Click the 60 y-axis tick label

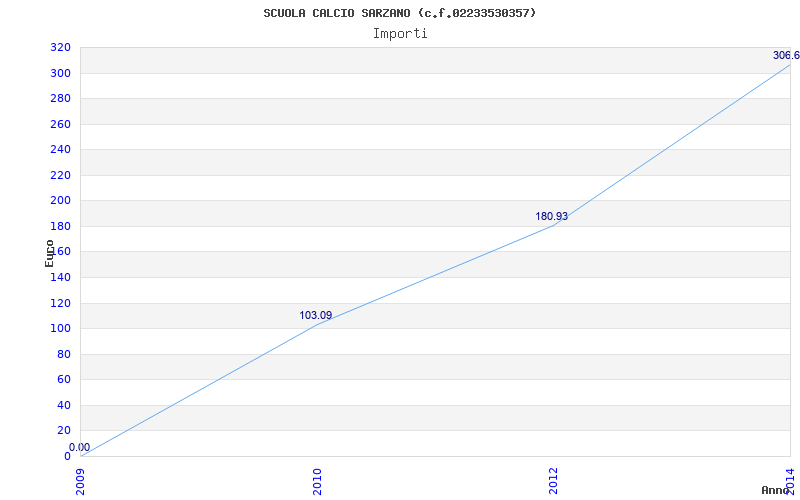(64, 380)
